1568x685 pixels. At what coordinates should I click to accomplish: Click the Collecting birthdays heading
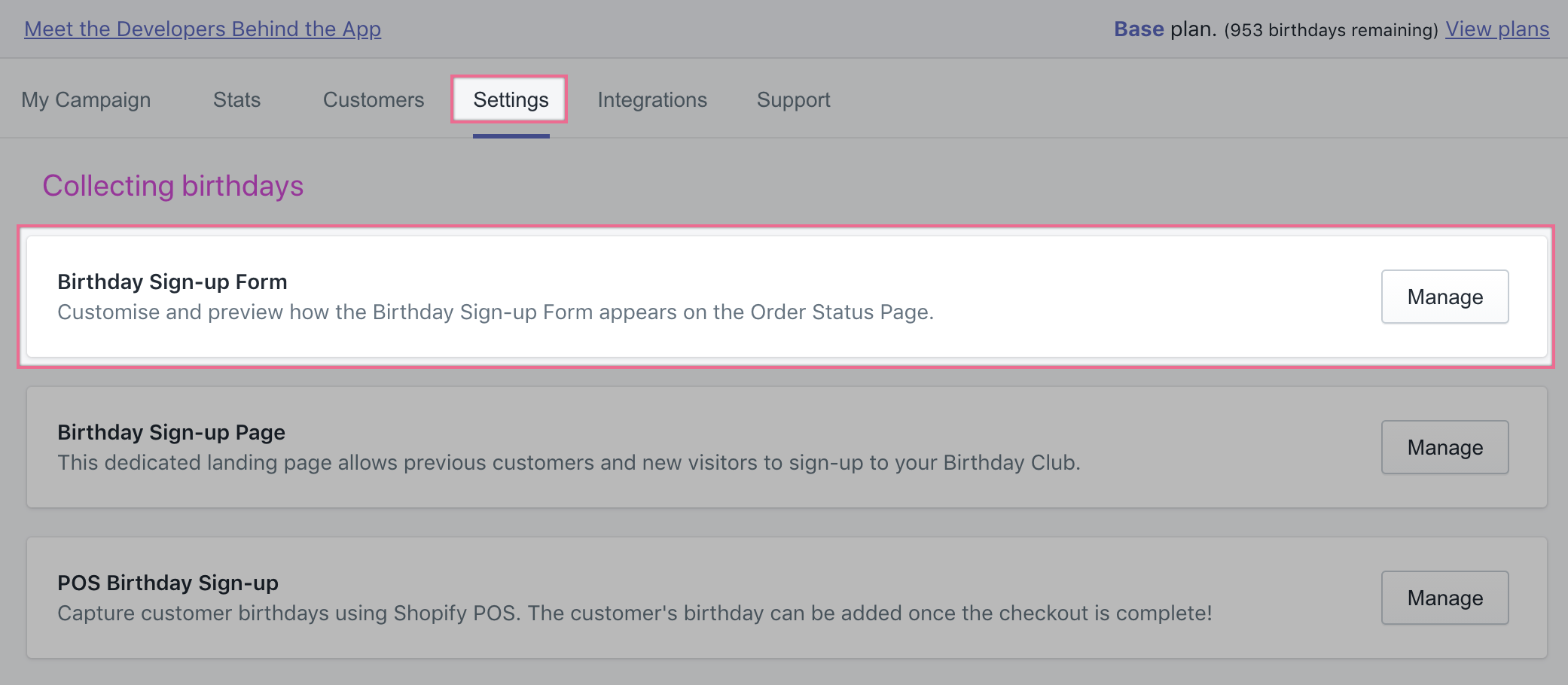pyautogui.click(x=173, y=186)
